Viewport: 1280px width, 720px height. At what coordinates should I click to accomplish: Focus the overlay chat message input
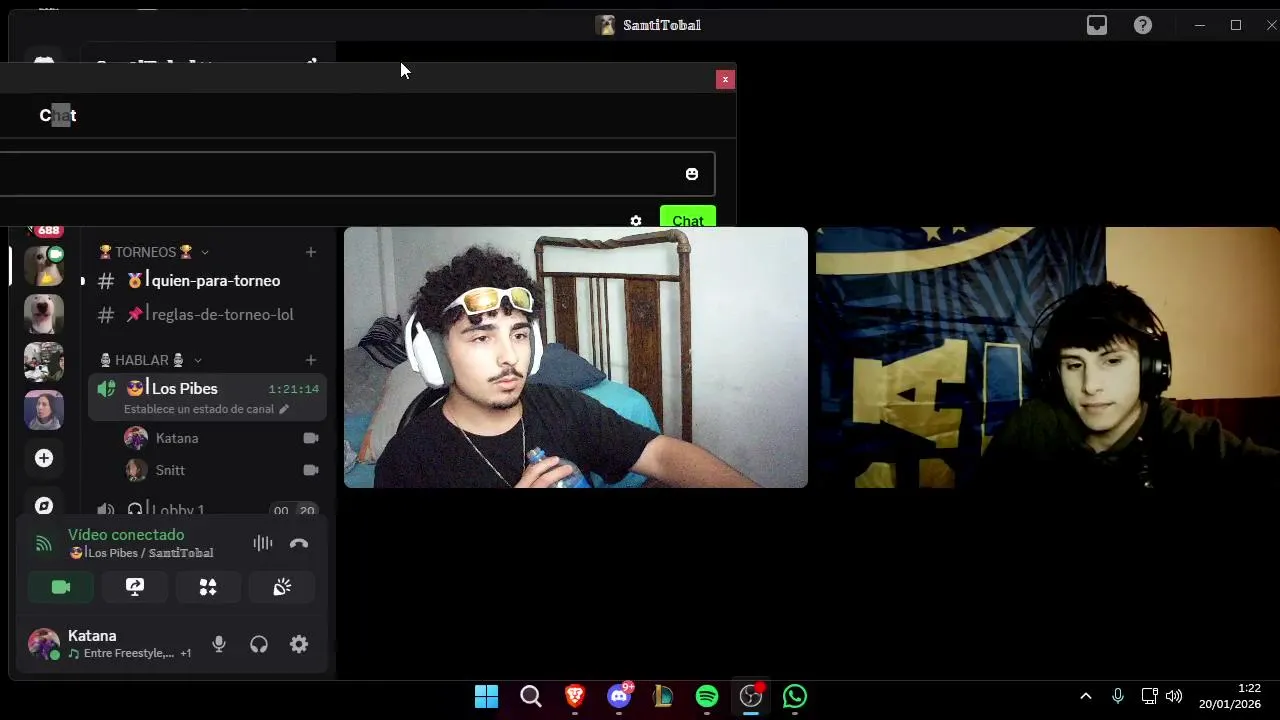tap(357, 174)
